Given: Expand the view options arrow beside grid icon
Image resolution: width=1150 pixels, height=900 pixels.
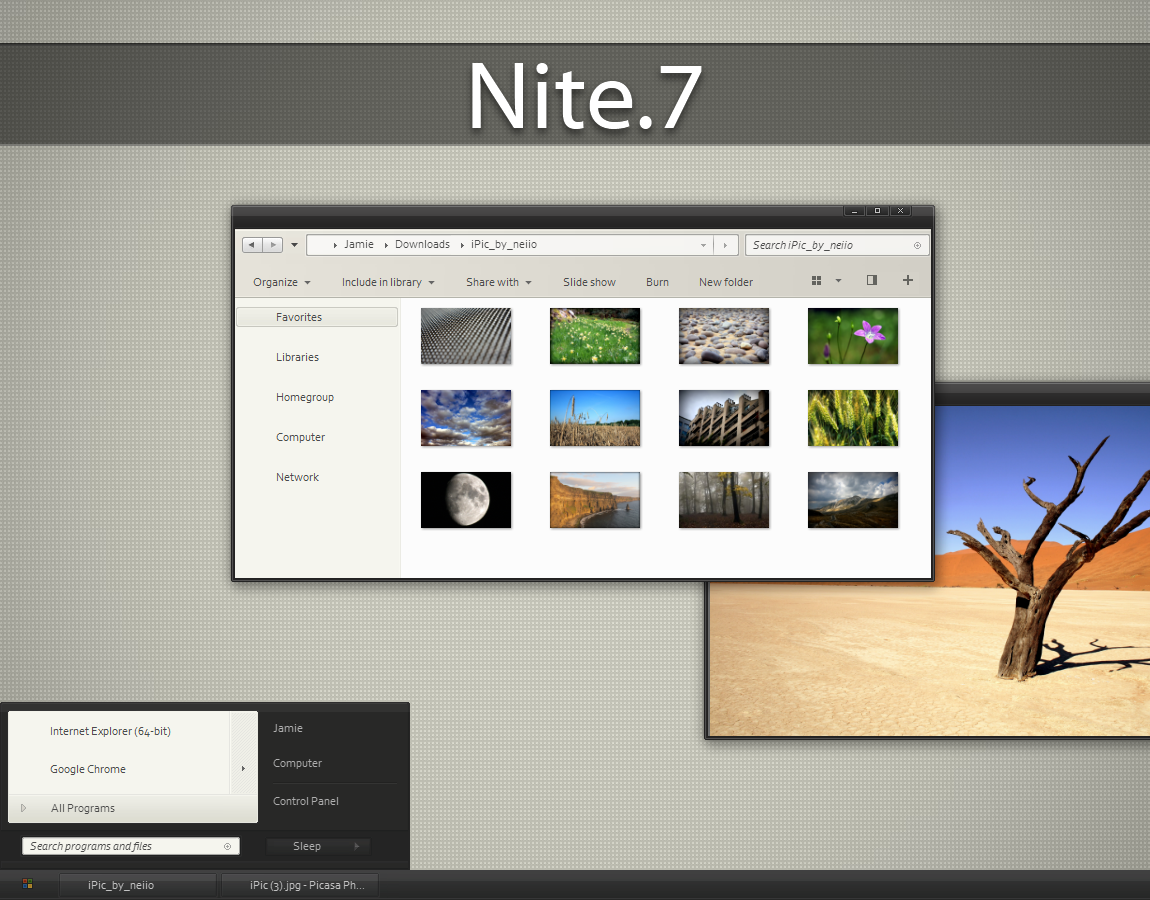Looking at the screenshot, I should (838, 281).
